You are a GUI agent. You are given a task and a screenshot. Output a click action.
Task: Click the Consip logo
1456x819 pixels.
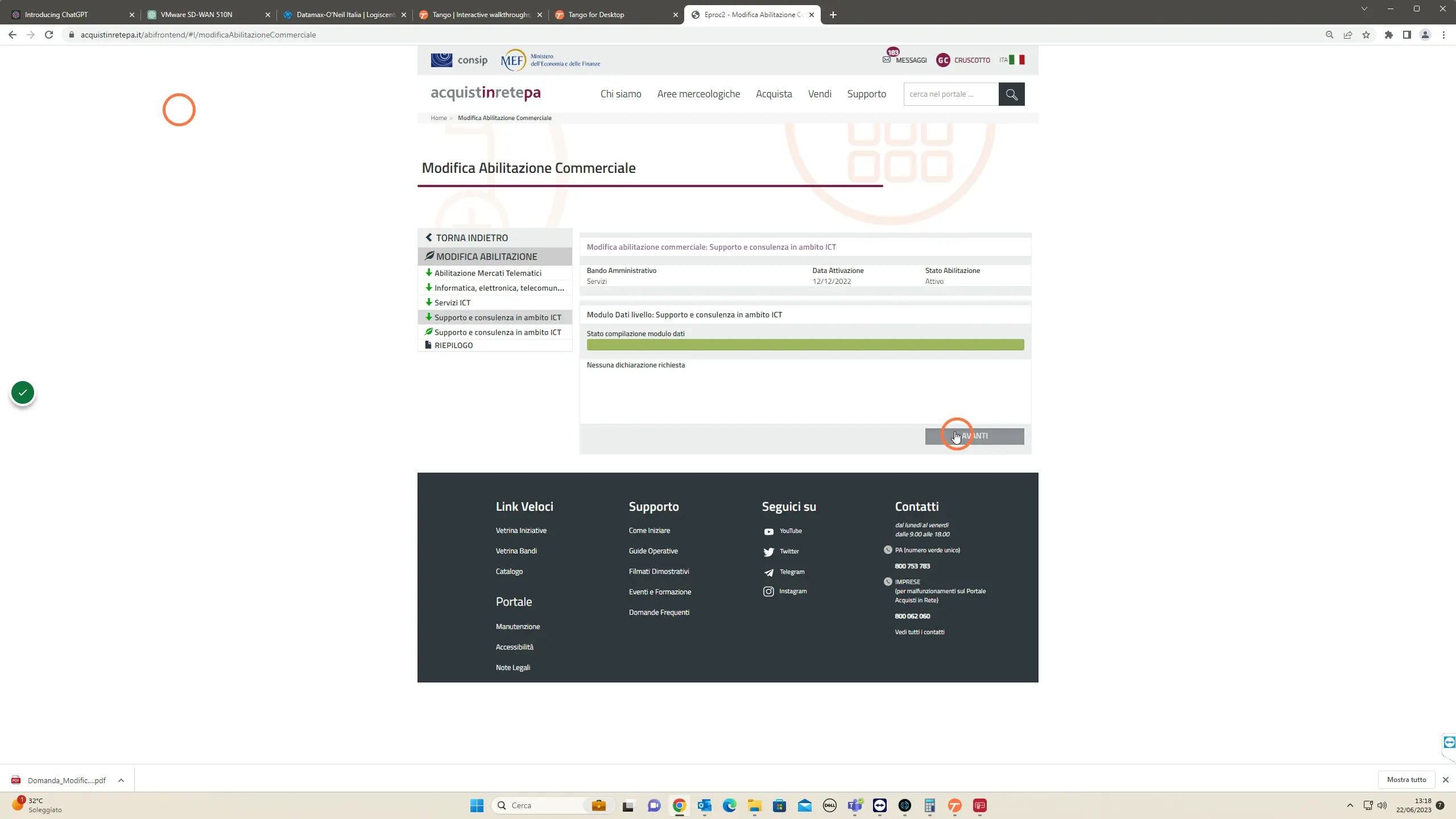tap(459, 60)
